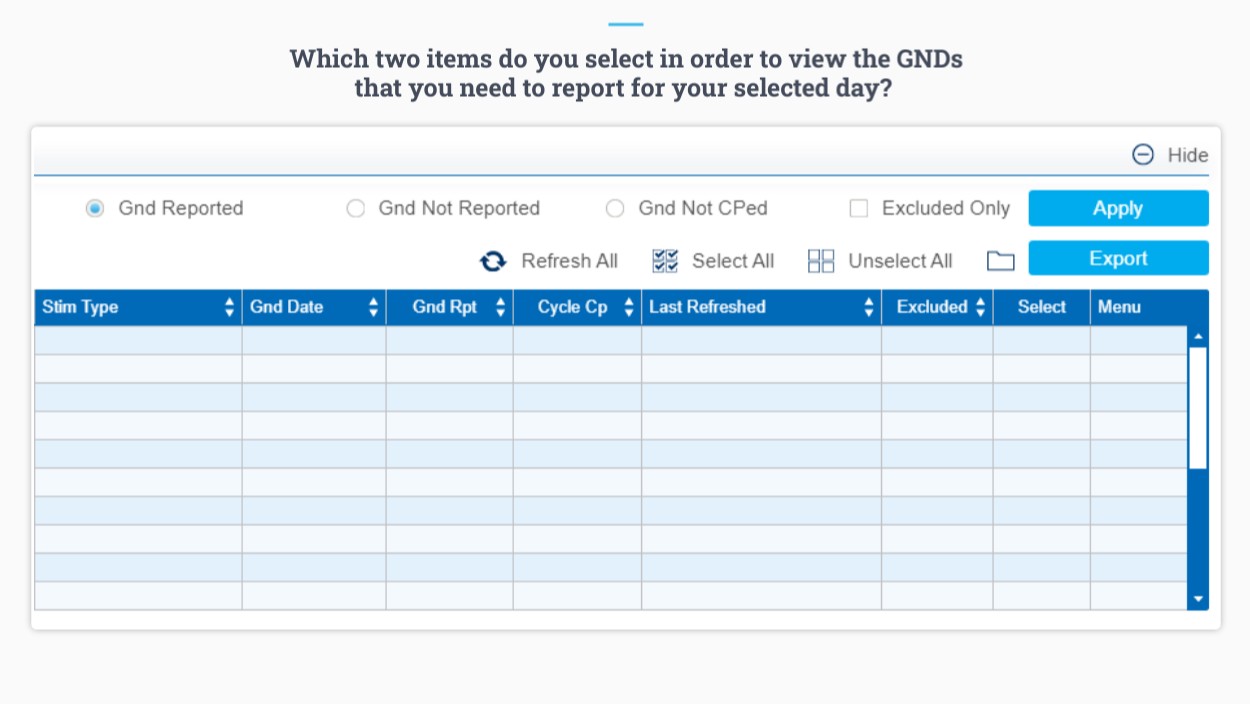This screenshot has height=704, width=1250.
Task: Sort by Gnd Date column arrows
Action: coord(374,308)
